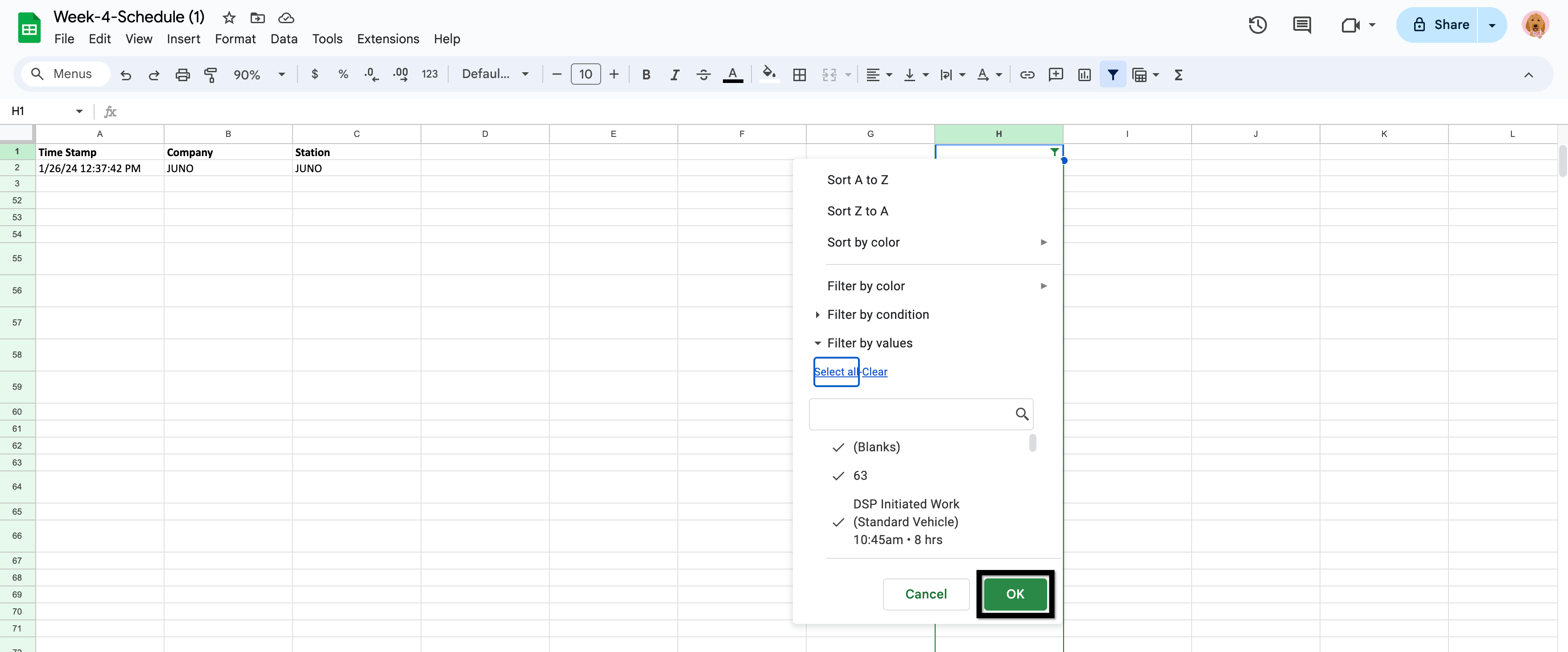
Task: Uncheck the 63 filter value
Action: tap(859, 475)
